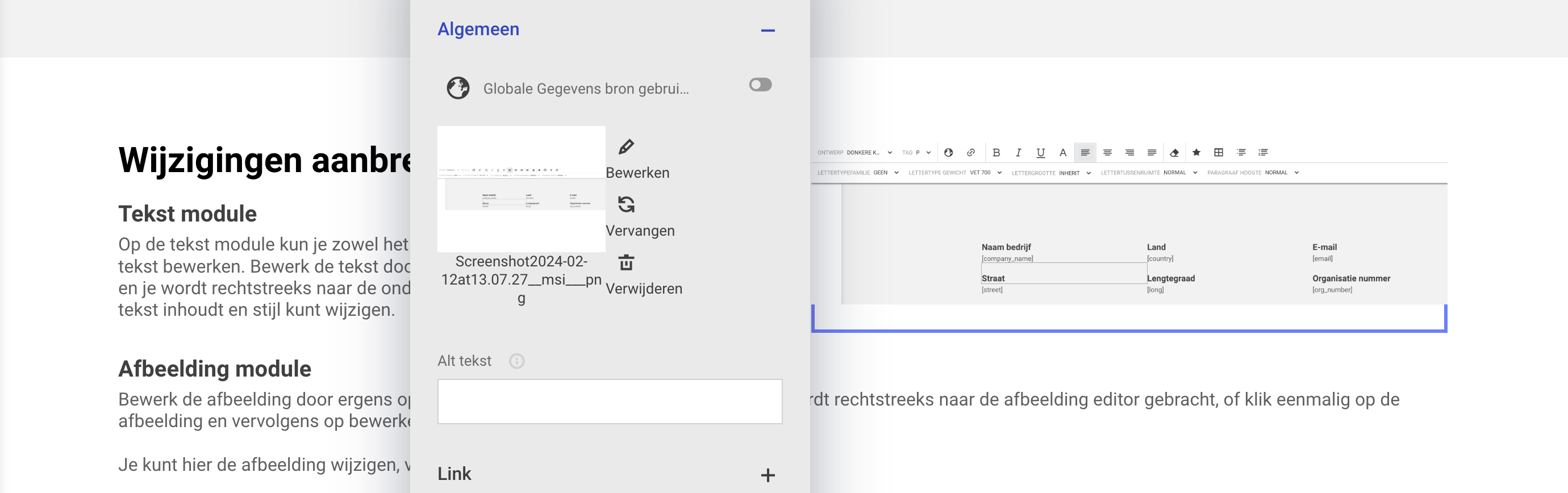
Task: Click the insert table grid icon
Action: (x=1219, y=153)
